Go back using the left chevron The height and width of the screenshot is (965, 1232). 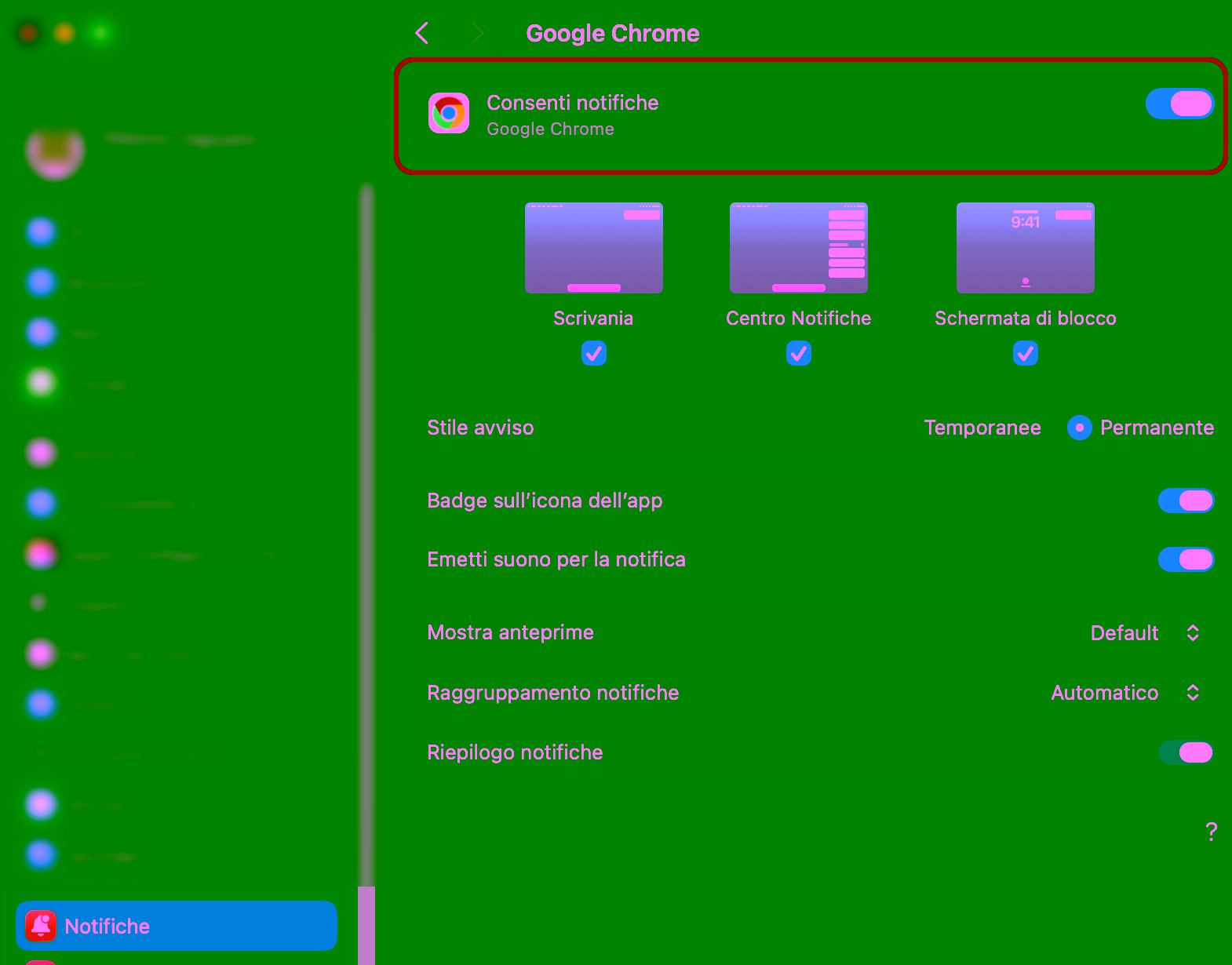coord(422,33)
